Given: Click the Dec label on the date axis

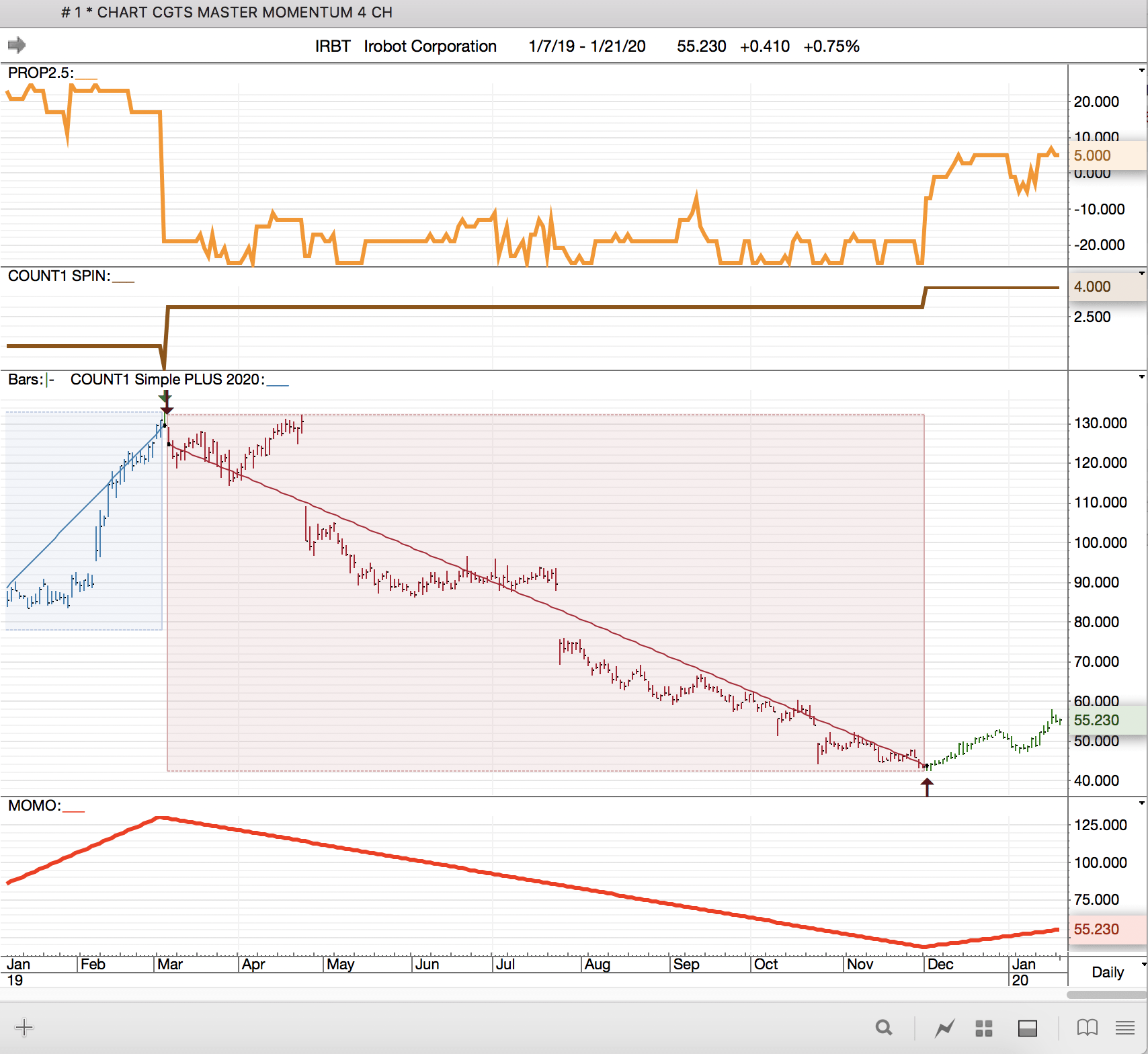Looking at the screenshot, I should 940,965.
